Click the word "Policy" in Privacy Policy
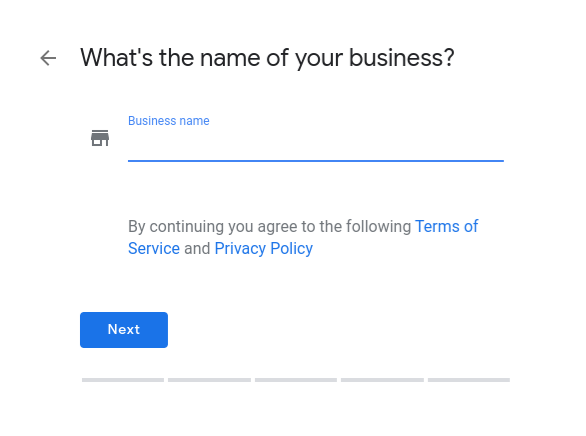This screenshot has width=586, height=436. pos(292,249)
